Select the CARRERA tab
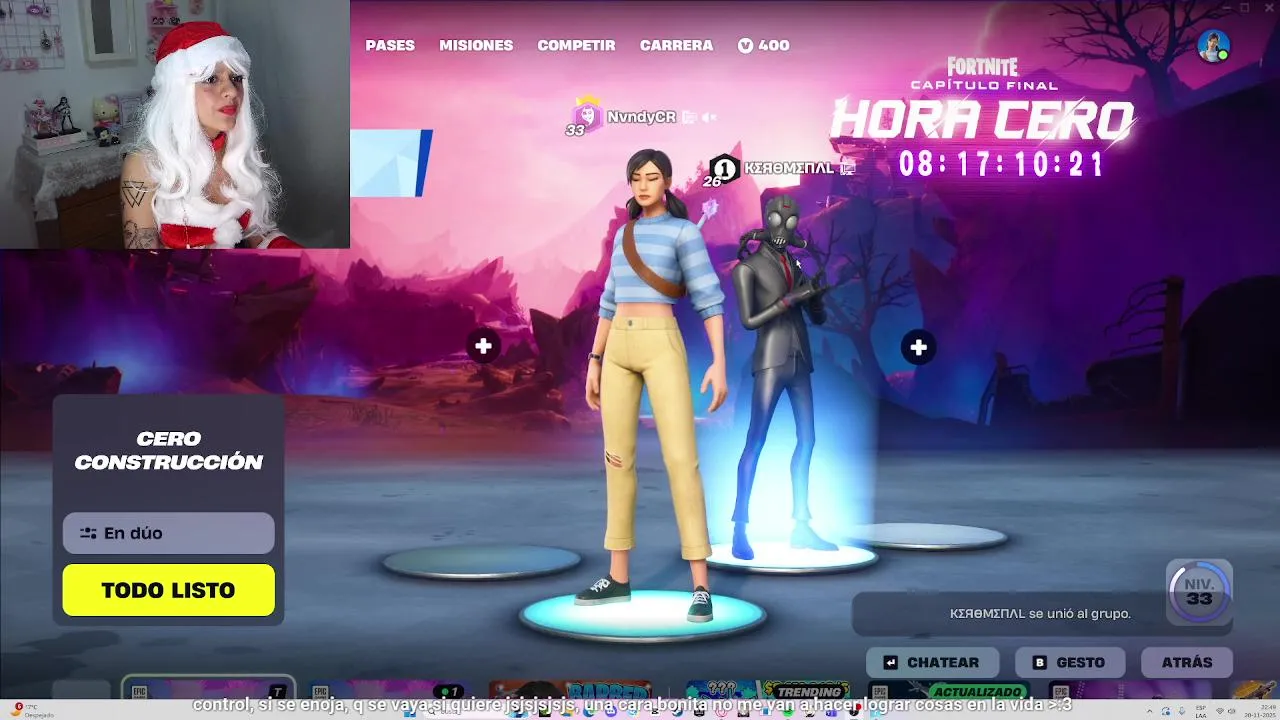 676,45
